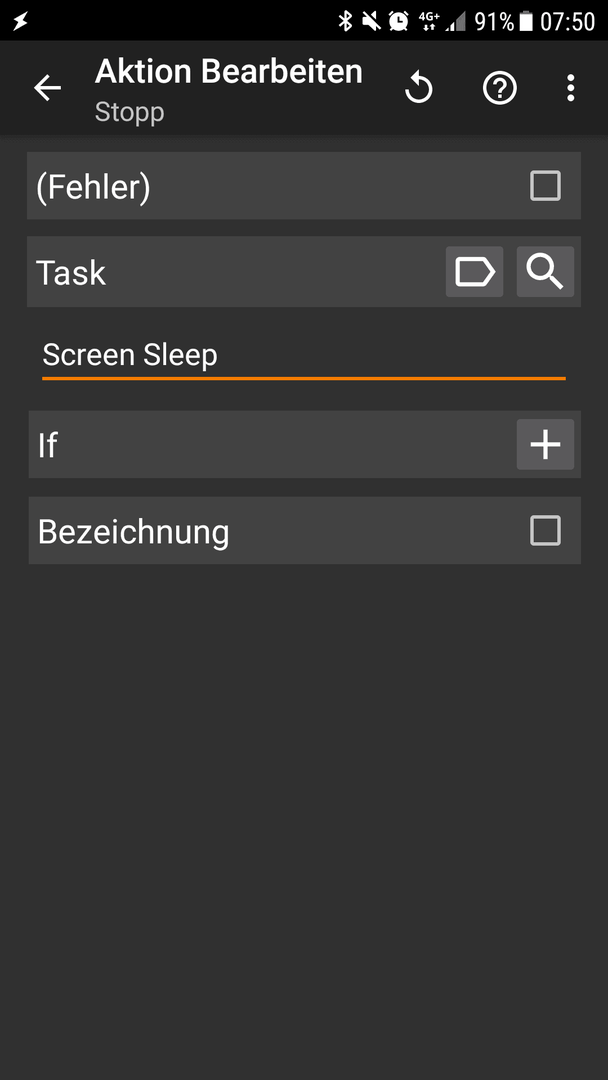Focus the Screen Sleep text field
The width and height of the screenshot is (608, 1080).
(304, 356)
